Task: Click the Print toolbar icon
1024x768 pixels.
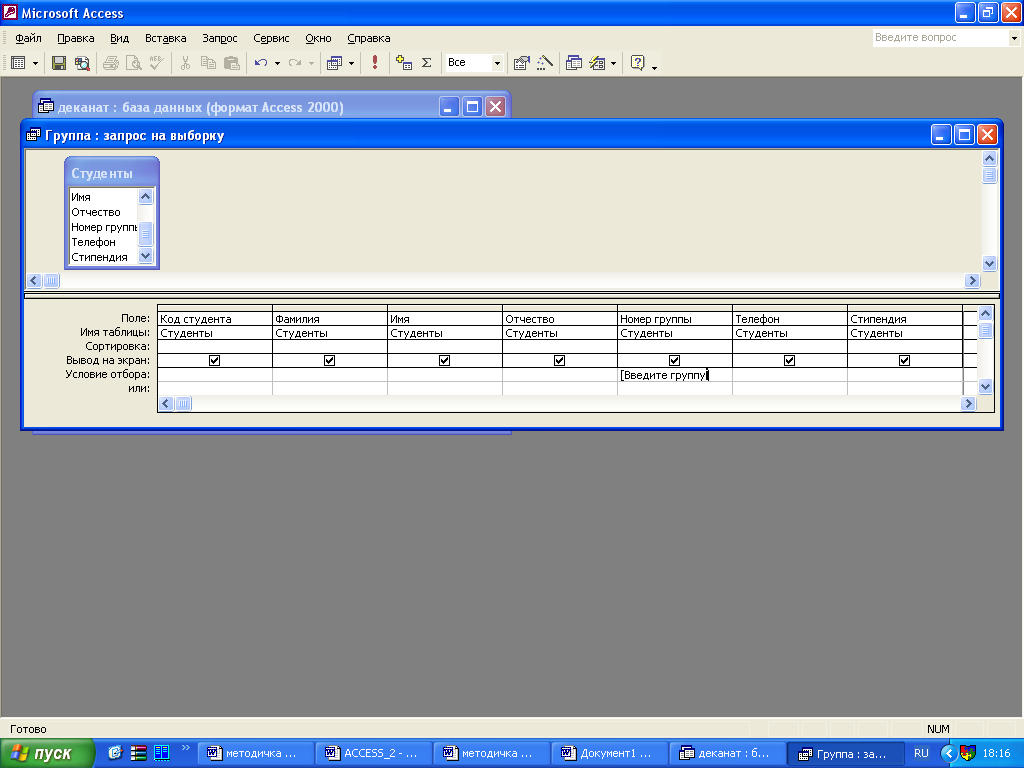Action: pos(110,63)
